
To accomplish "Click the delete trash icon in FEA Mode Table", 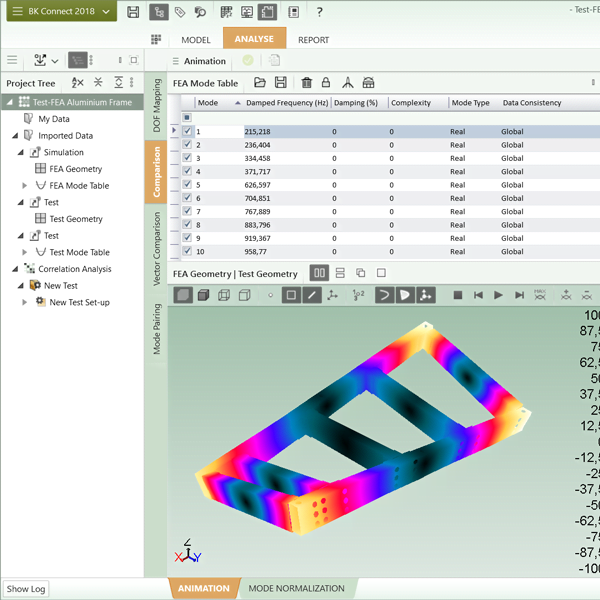I will tap(307, 83).
